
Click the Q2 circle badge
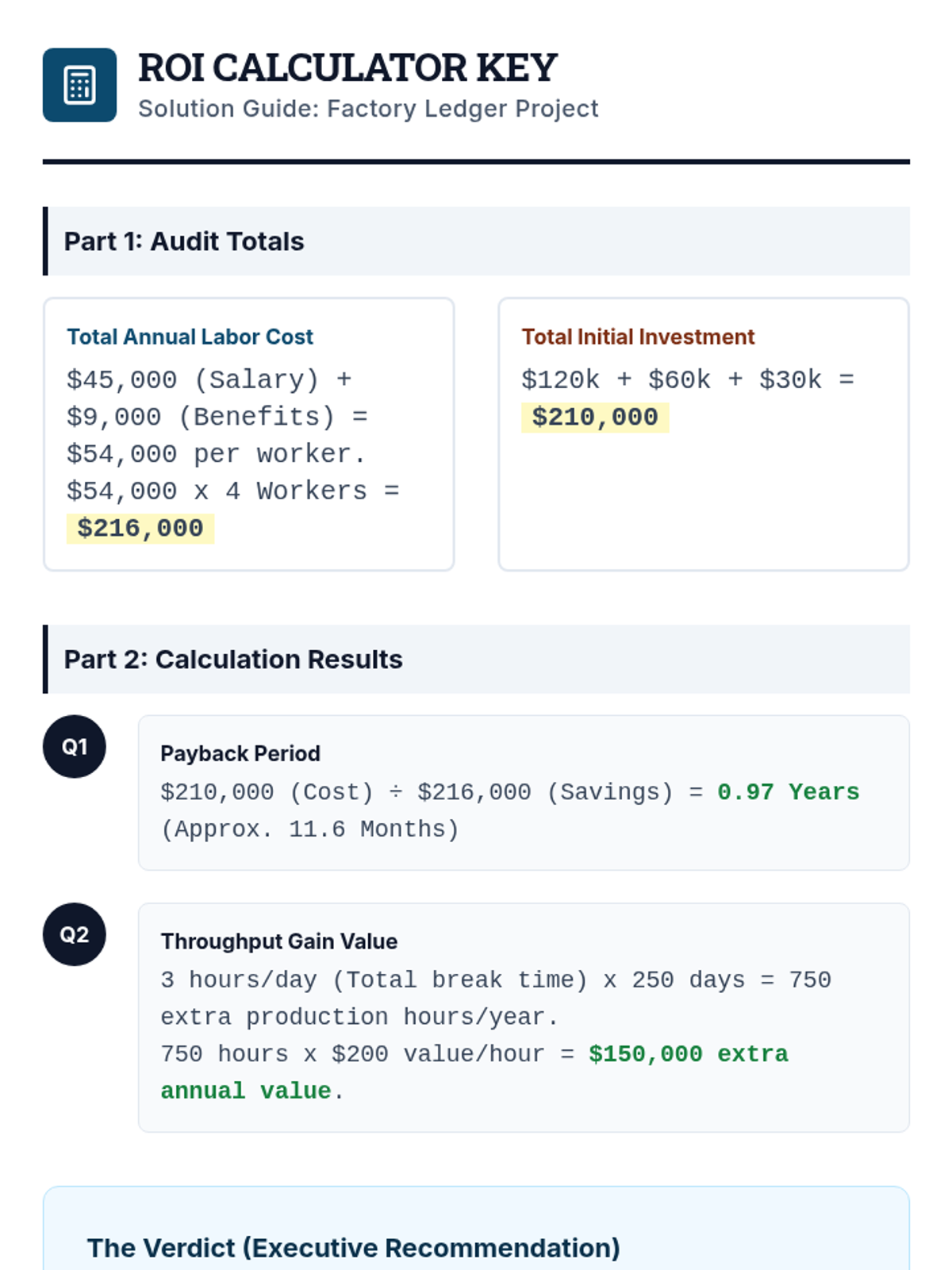(75, 934)
